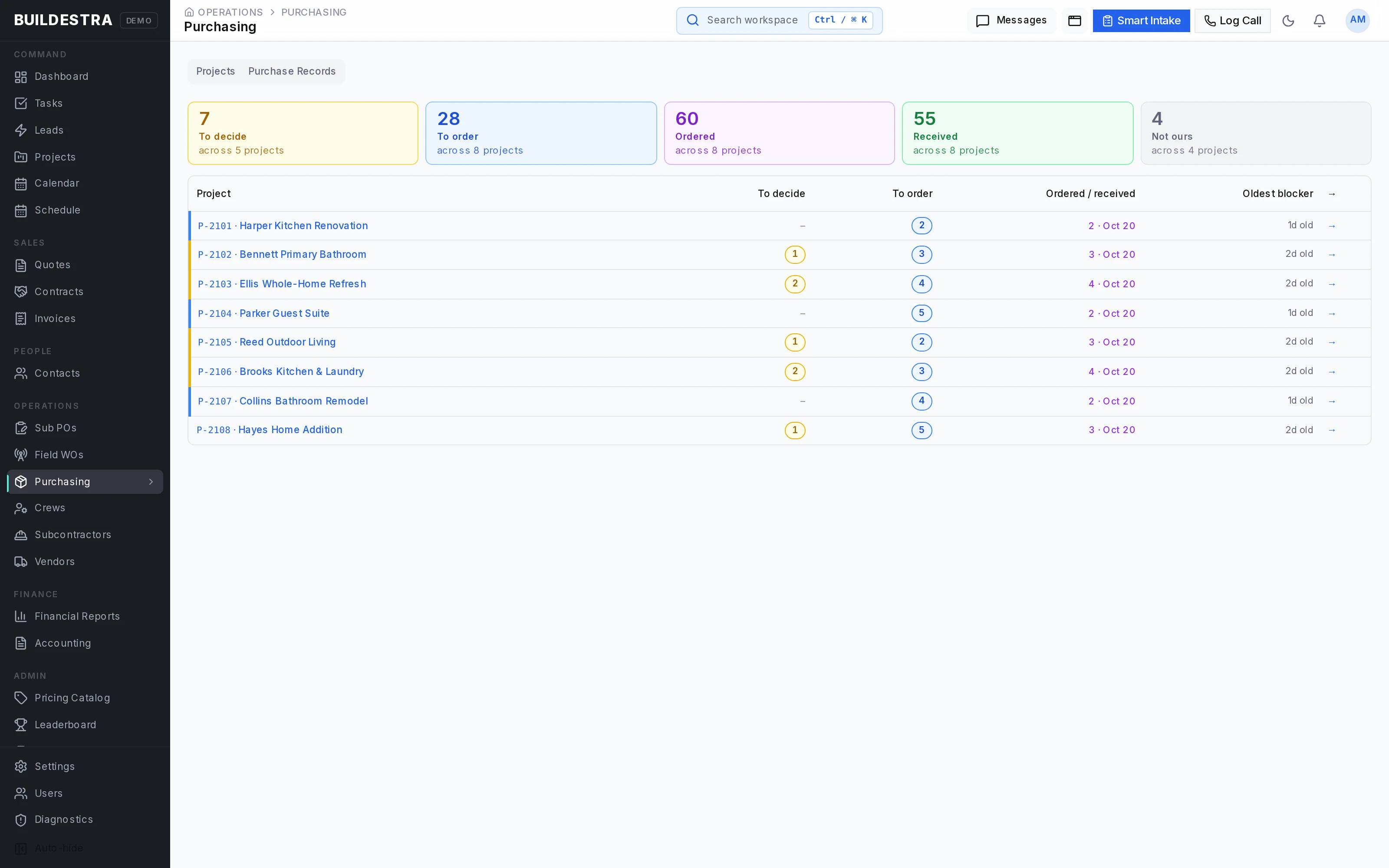Open the Harper Kitchen Renovation row arrow
Viewport: 1389px width, 868px height.
coord(1332,226)
